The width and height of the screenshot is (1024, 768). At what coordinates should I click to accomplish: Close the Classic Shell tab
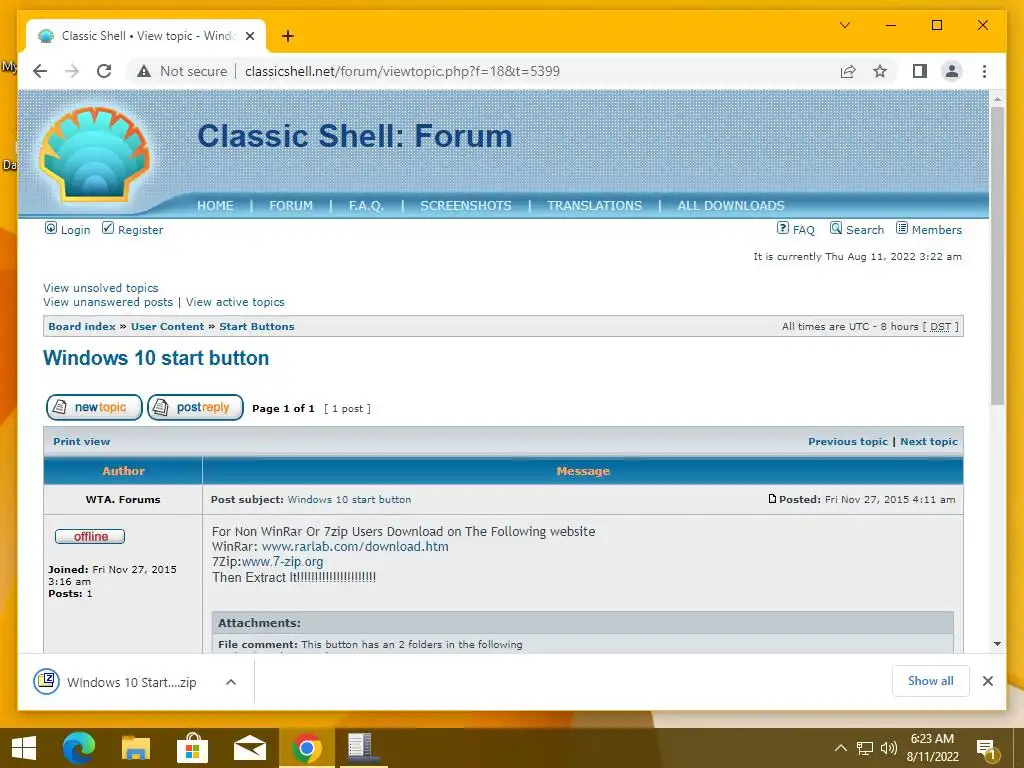[249, 36]
